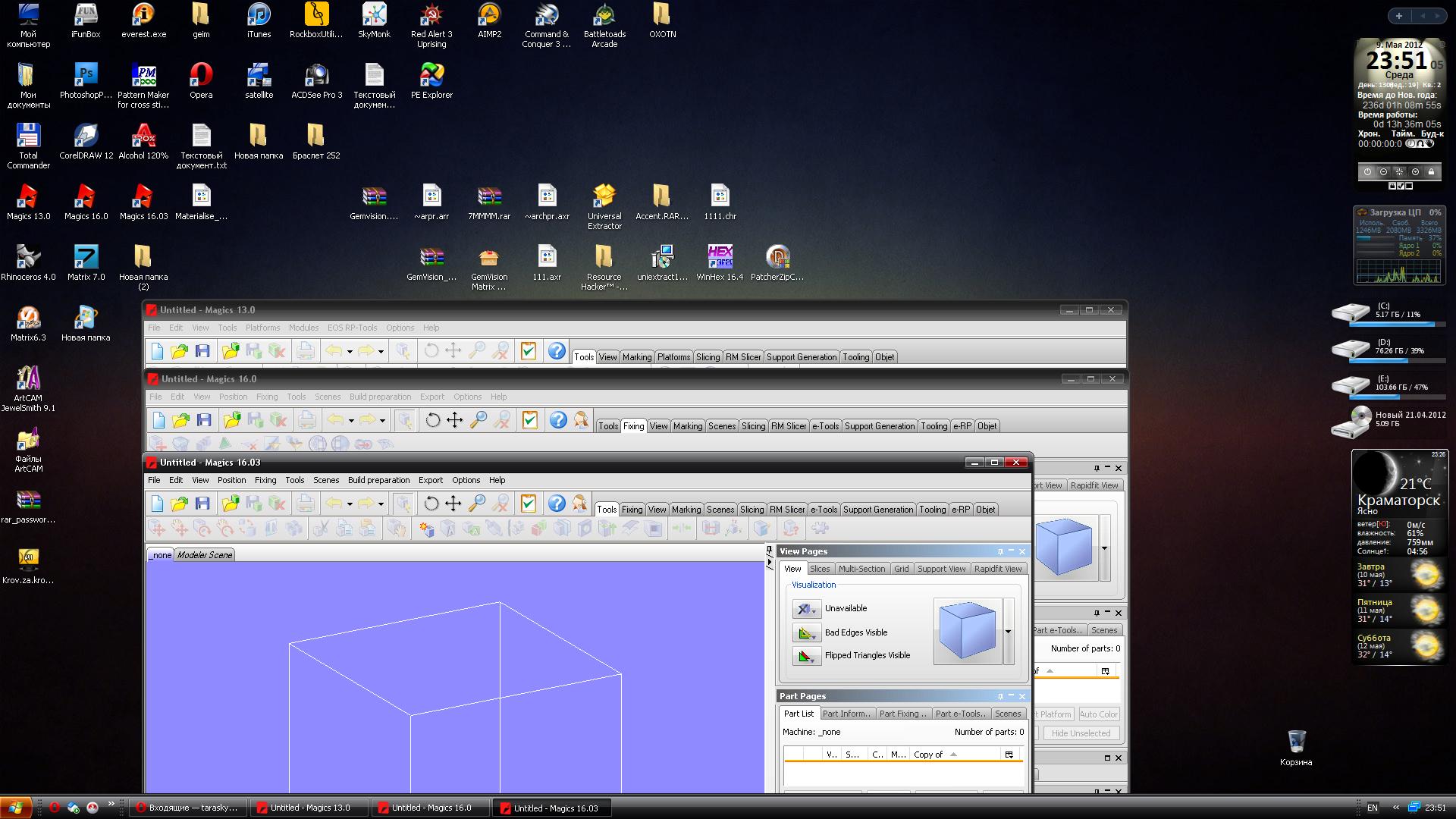Toggle Flipped Triangles Visible button
1456x819 pixels.
coord(806,656)
